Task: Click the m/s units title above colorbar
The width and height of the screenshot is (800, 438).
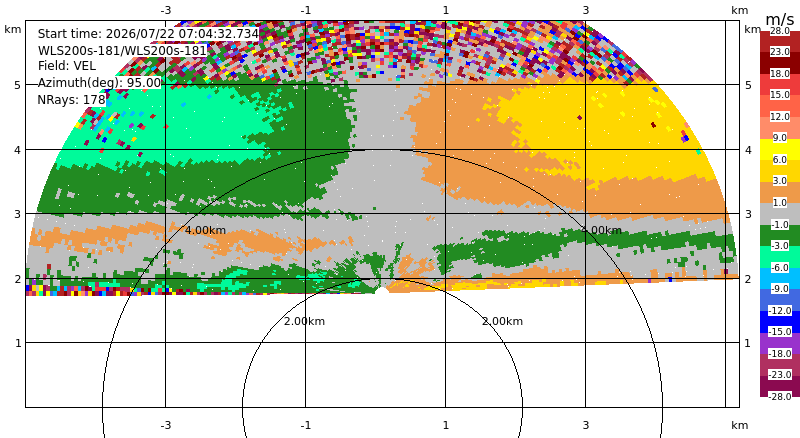Action: (x=780, y=19)
